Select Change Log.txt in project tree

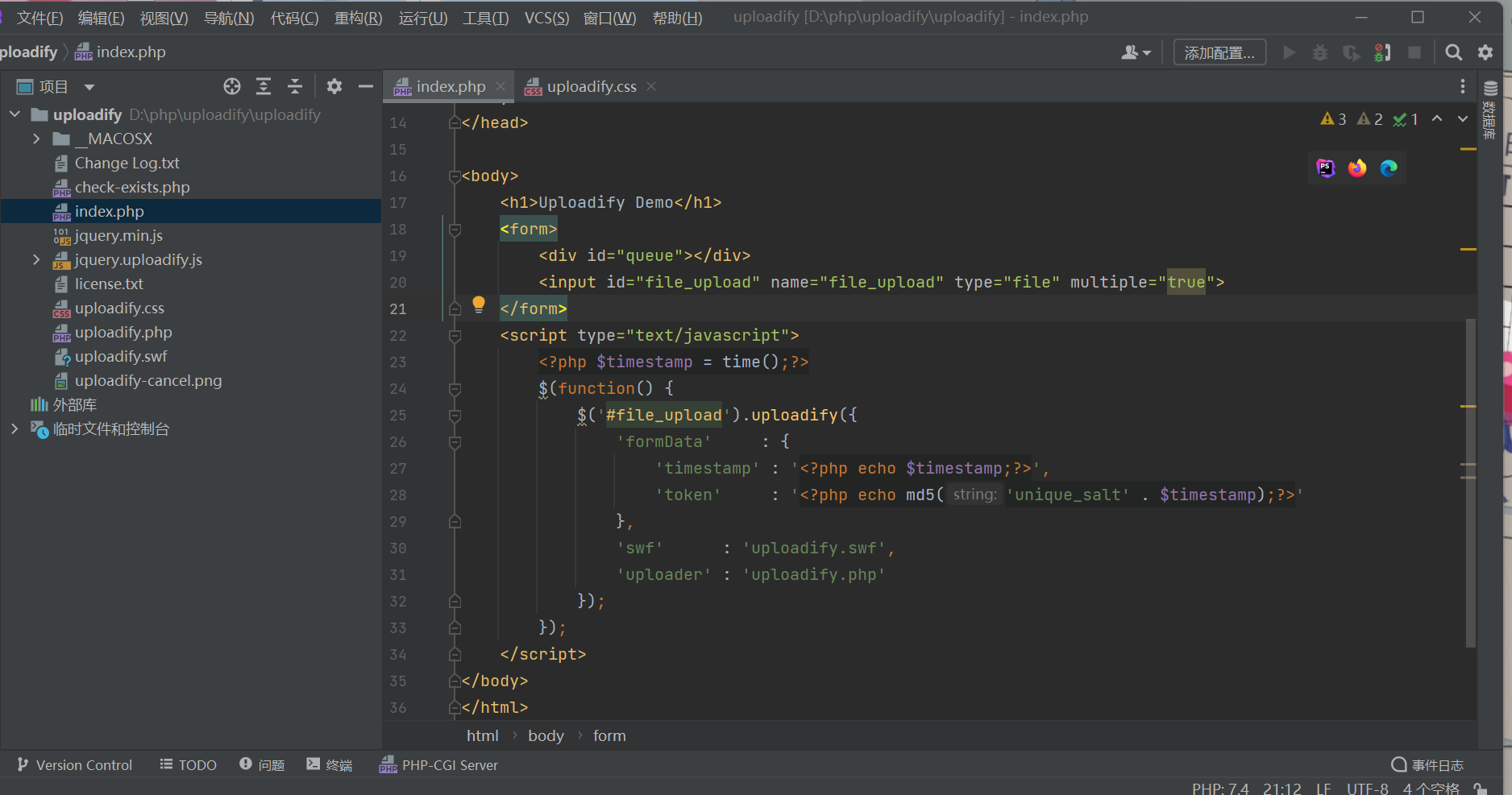point(127,163)
